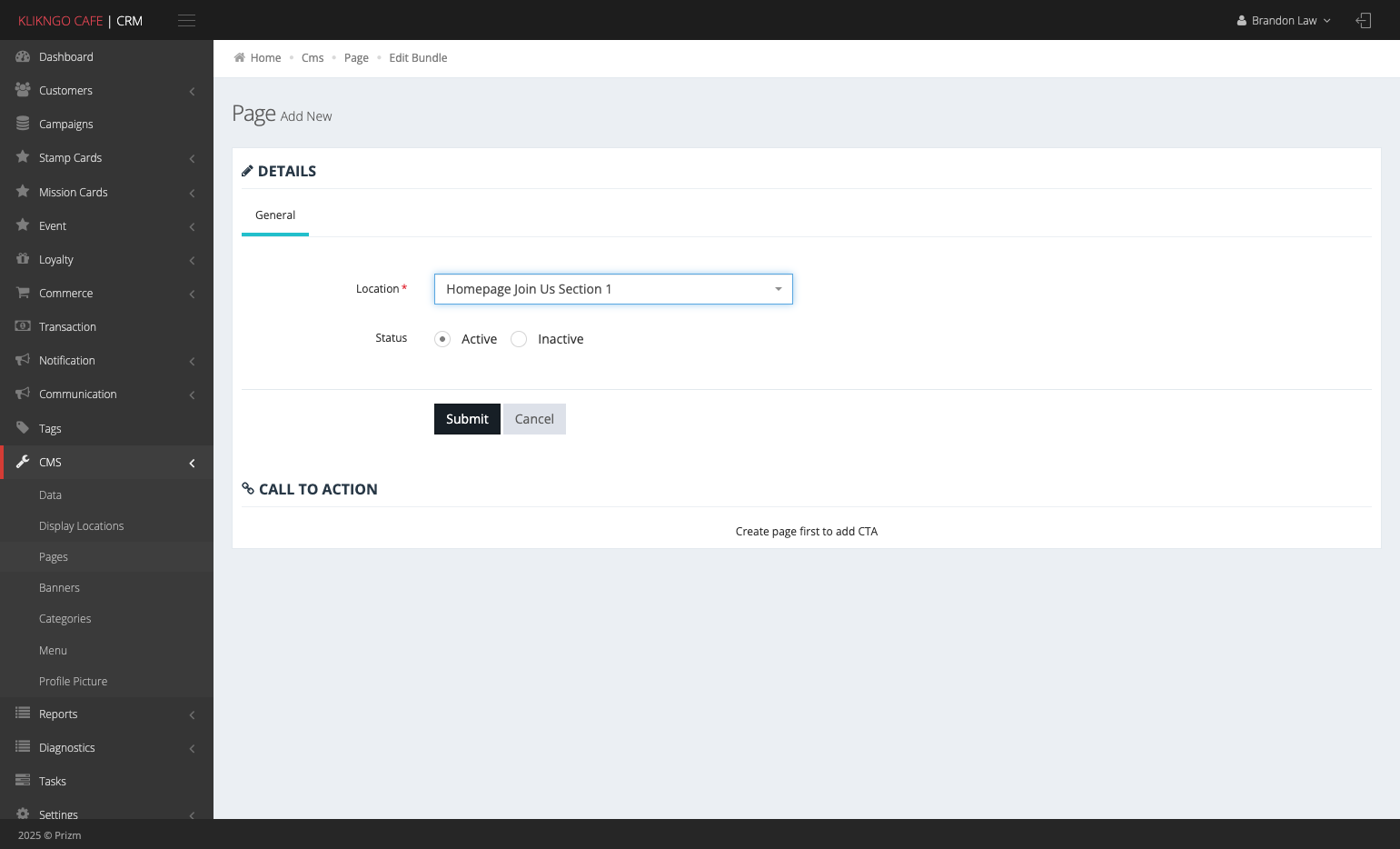Click the Customers group icon
The height and width of the screenshot is (849, 1400).
point(23,90)
